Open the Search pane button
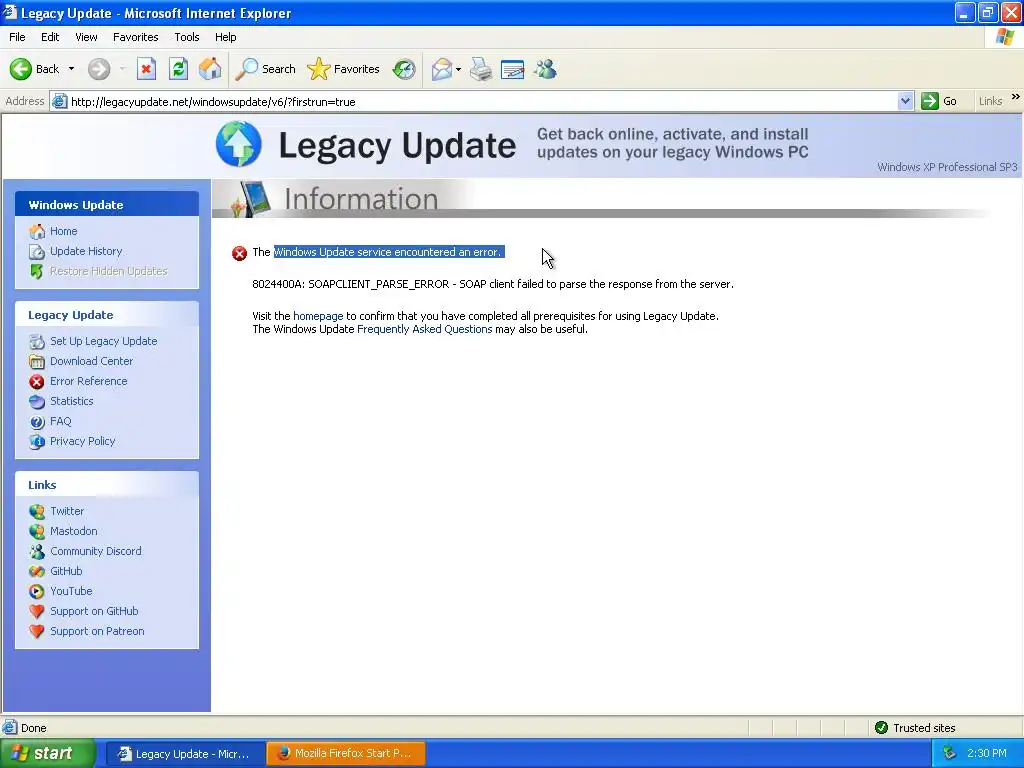Viewport: 1024px width, 768px height. 265,69
